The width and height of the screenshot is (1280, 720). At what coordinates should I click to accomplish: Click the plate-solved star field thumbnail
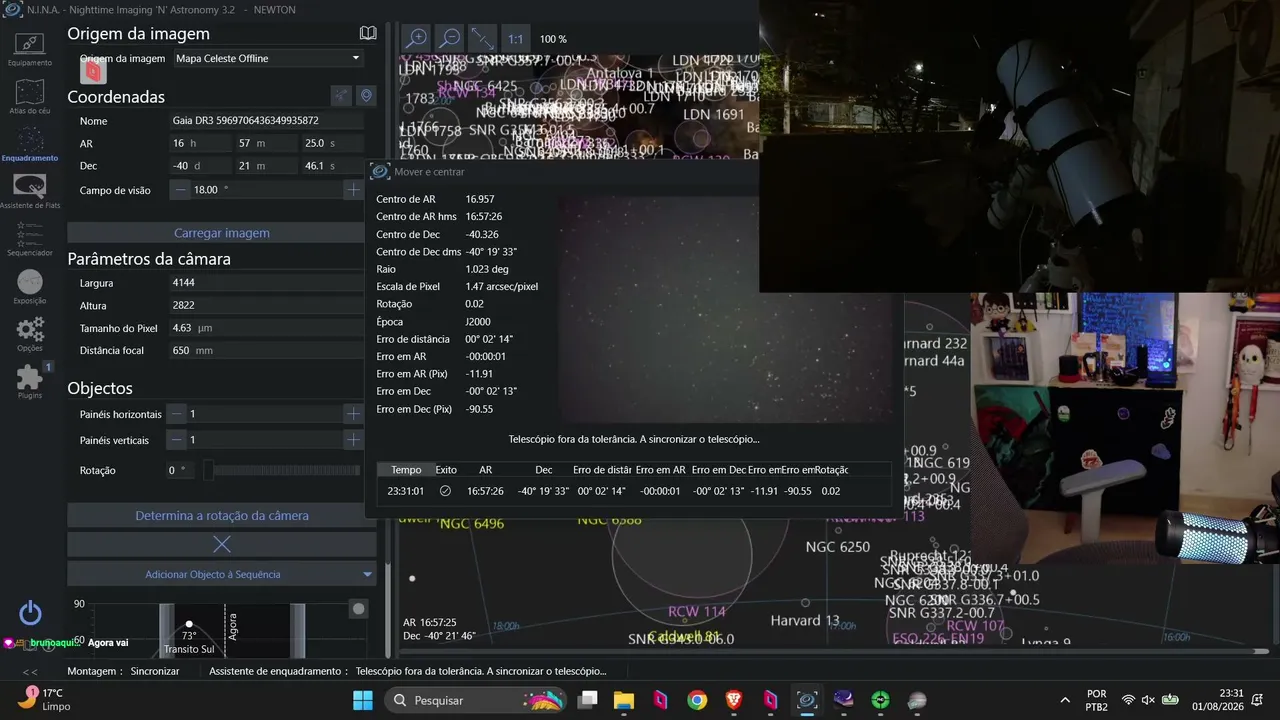coord(724,308)
